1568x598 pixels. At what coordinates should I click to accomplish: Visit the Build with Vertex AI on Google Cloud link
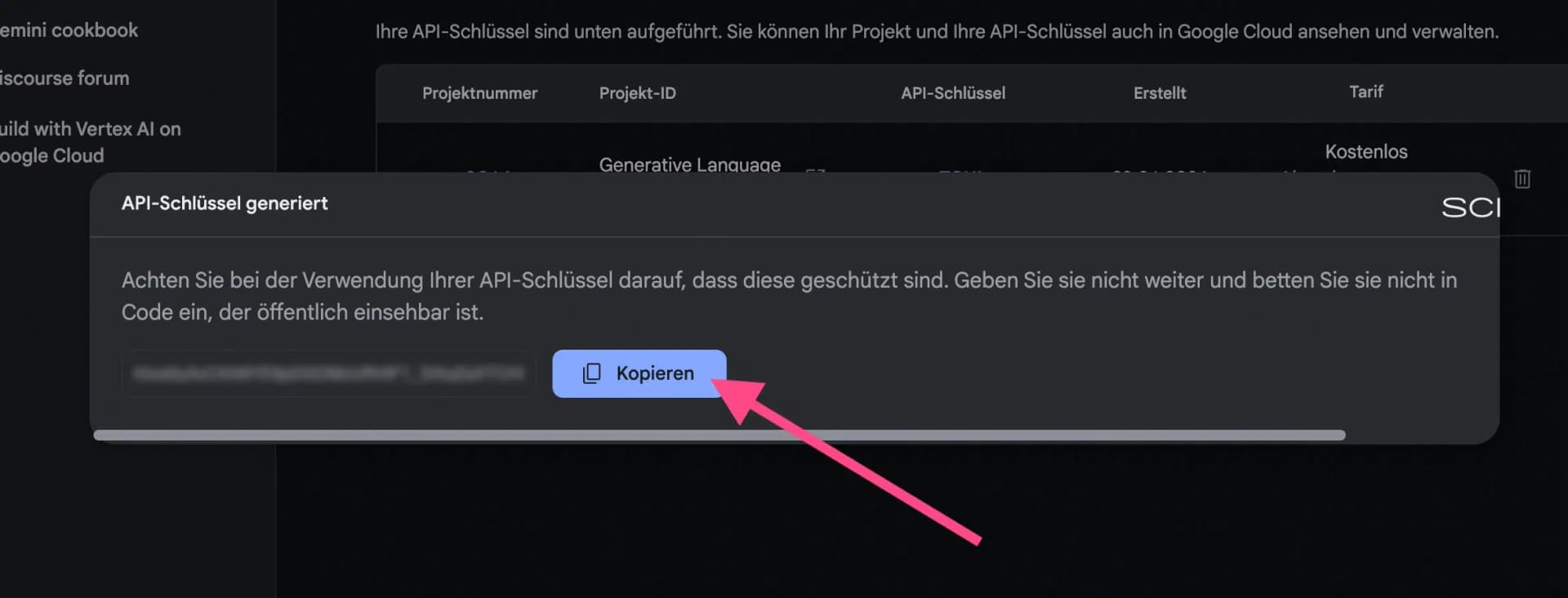(90, 142)
